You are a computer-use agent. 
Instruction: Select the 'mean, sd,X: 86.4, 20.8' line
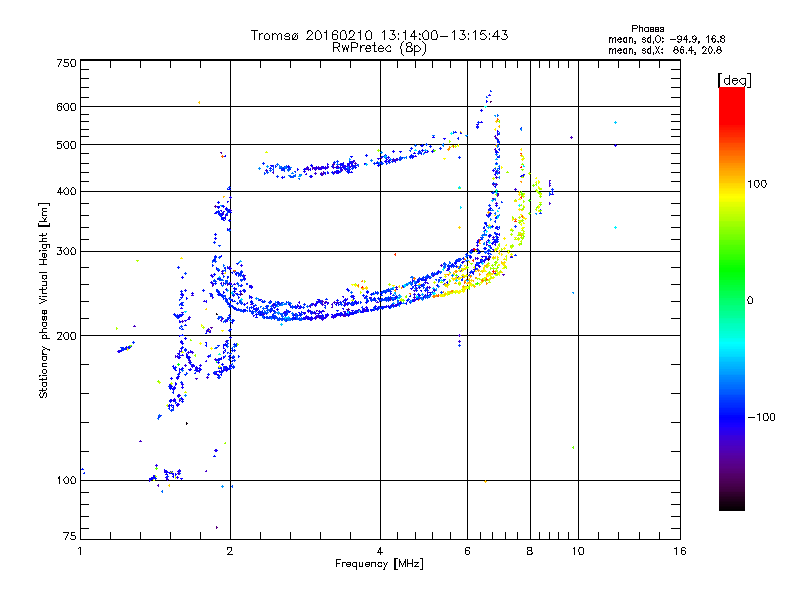point(665,51)
